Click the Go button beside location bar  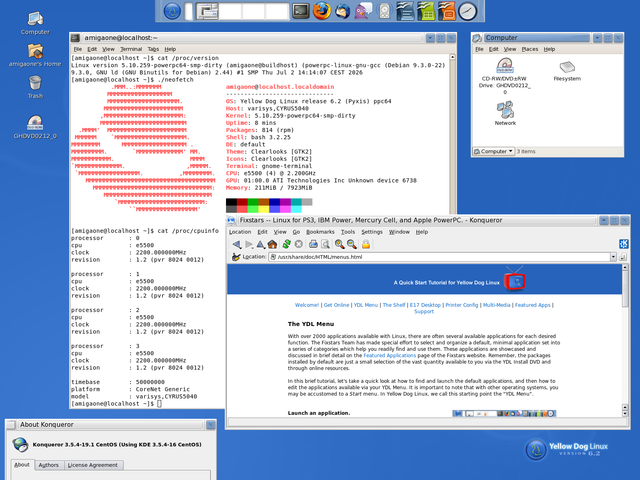(623, 257)
